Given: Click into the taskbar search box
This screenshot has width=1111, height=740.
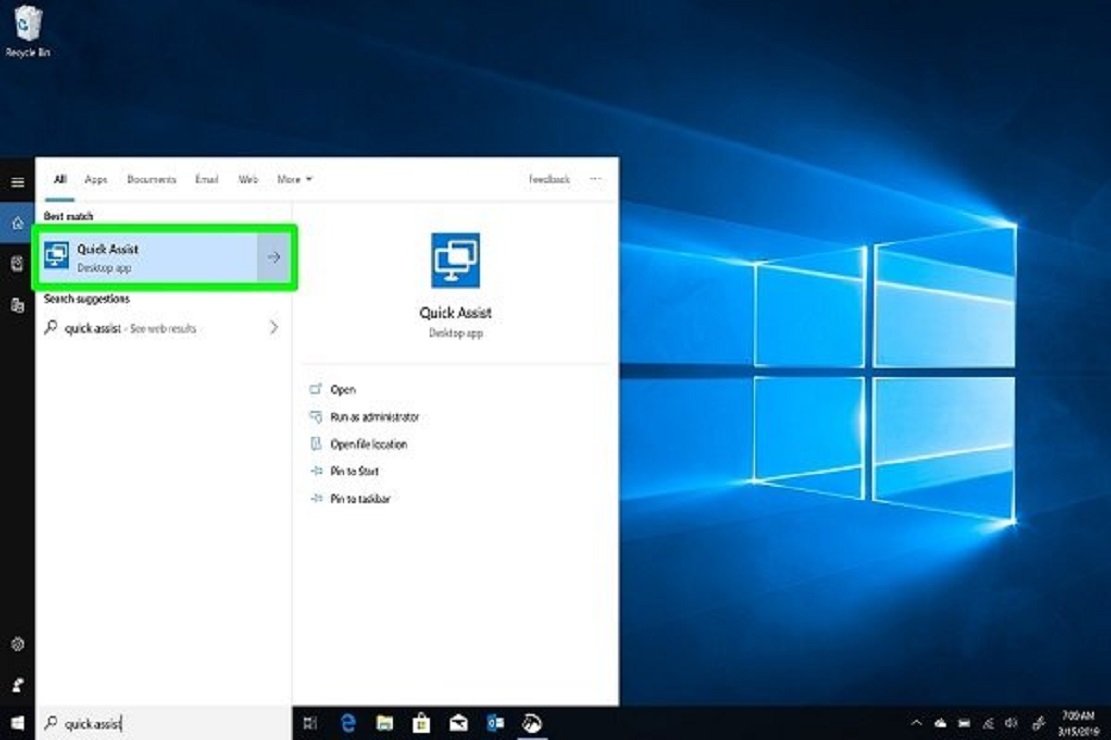Looking at the screenshot, I should (x=164, y=723).
